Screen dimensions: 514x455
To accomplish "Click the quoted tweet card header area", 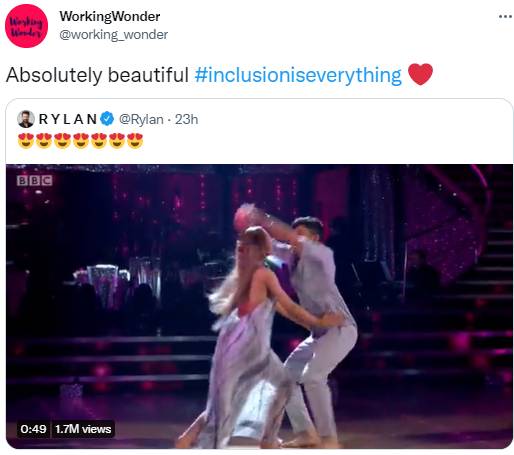I will pyautogui.click(x=259, y=131).
